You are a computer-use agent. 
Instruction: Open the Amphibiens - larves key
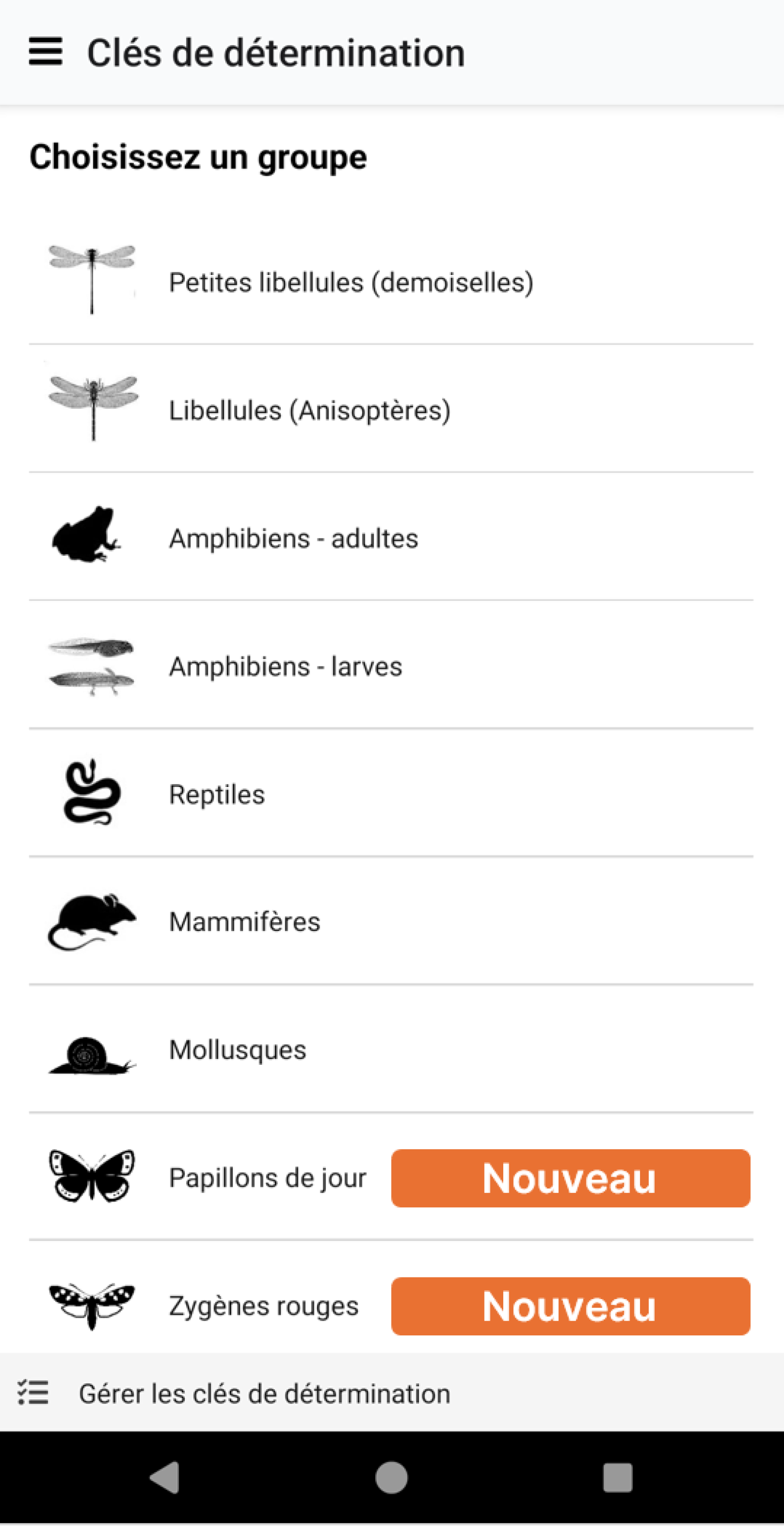[x=285, y=666]
